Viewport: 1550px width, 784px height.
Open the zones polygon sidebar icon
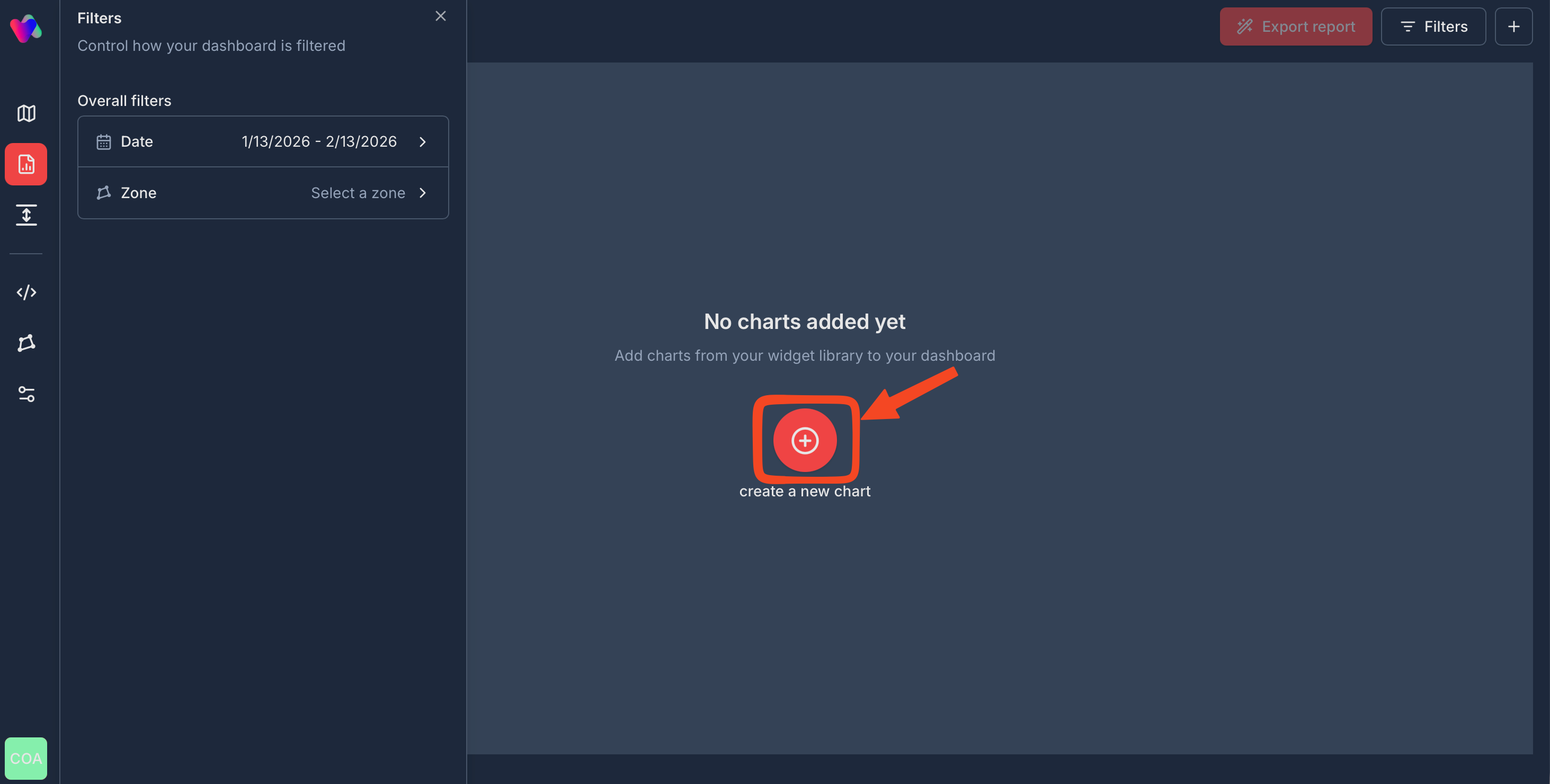click(26, 343)
